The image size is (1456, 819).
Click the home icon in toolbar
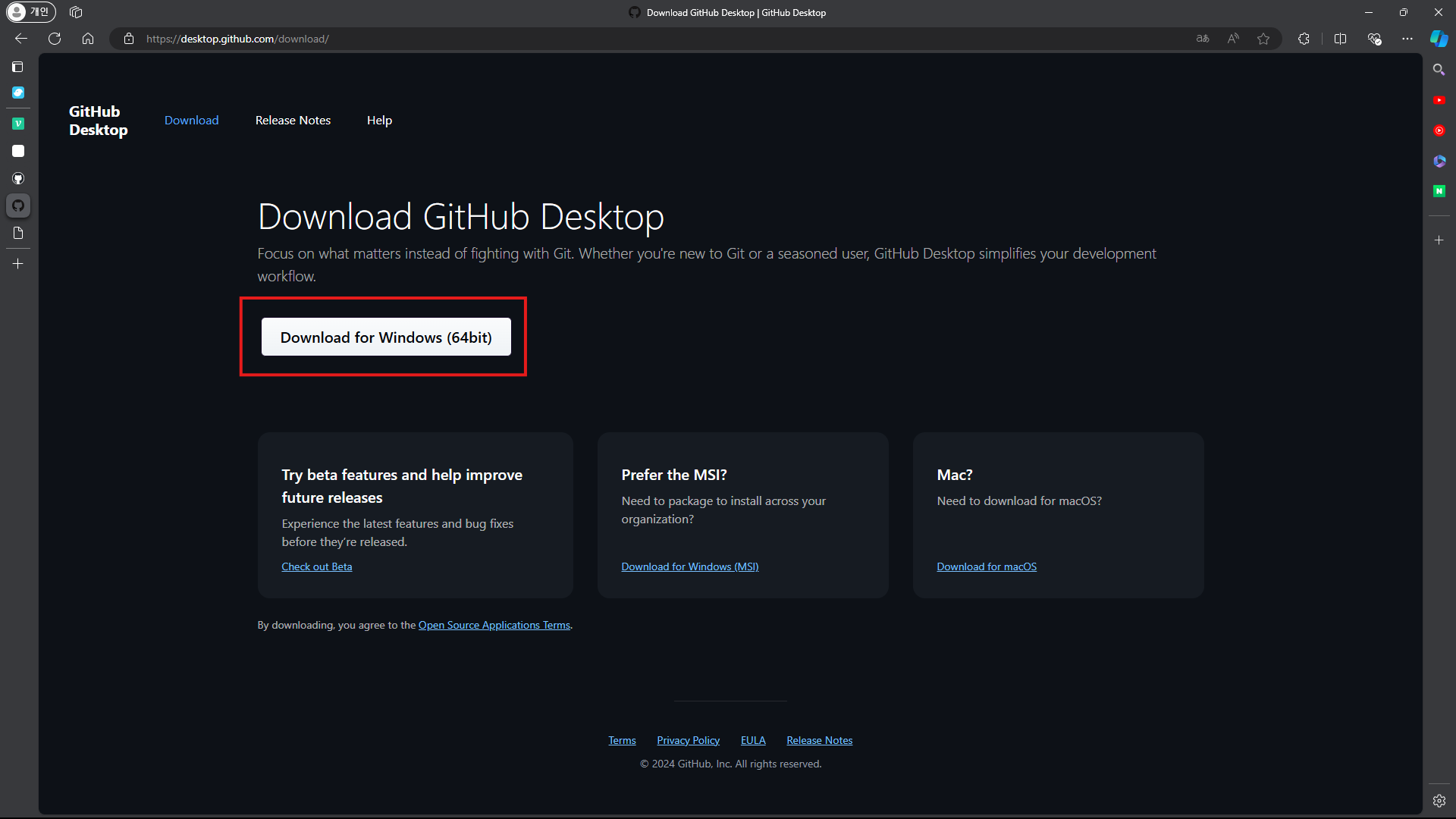88,39
